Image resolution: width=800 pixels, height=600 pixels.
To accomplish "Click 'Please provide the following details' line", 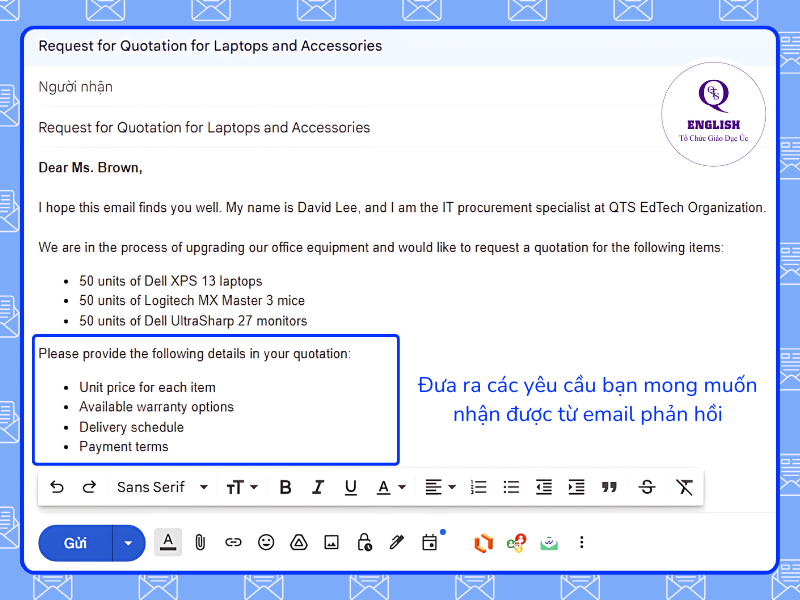I will click(x=194, y=354).
